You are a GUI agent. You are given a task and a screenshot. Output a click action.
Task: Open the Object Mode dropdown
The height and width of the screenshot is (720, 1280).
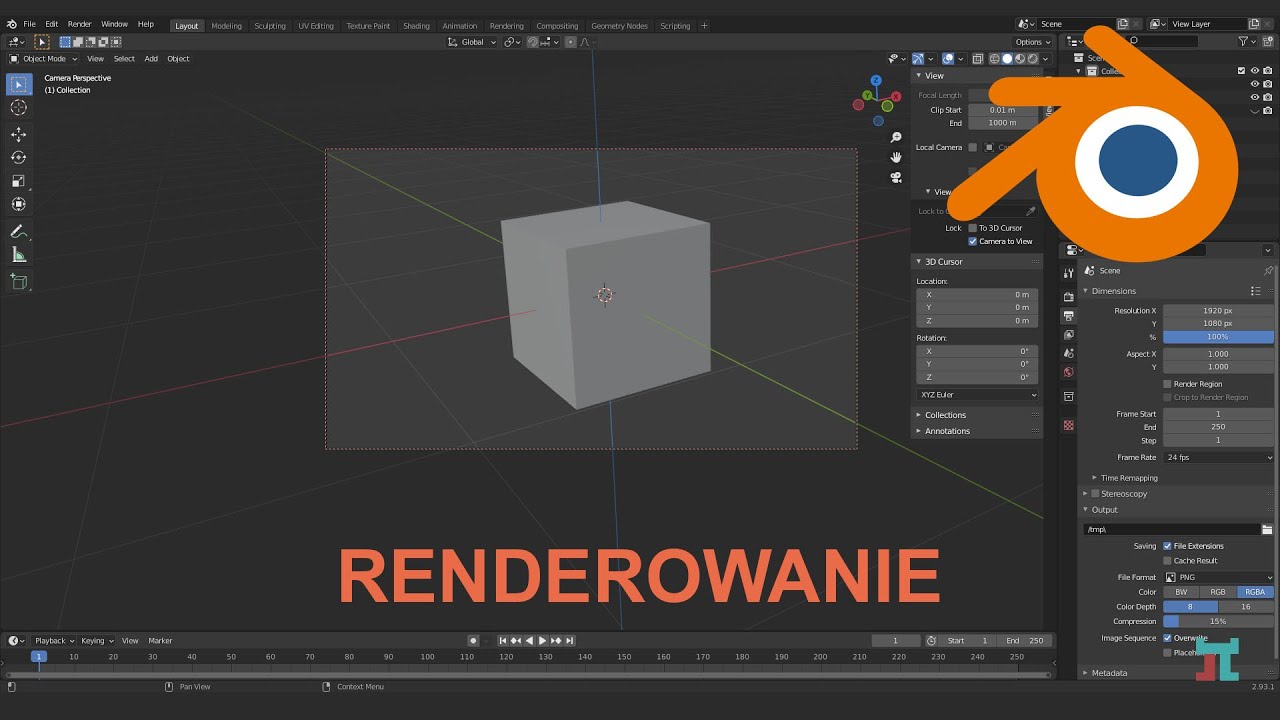pyautogui.click(x=43, y=58)
